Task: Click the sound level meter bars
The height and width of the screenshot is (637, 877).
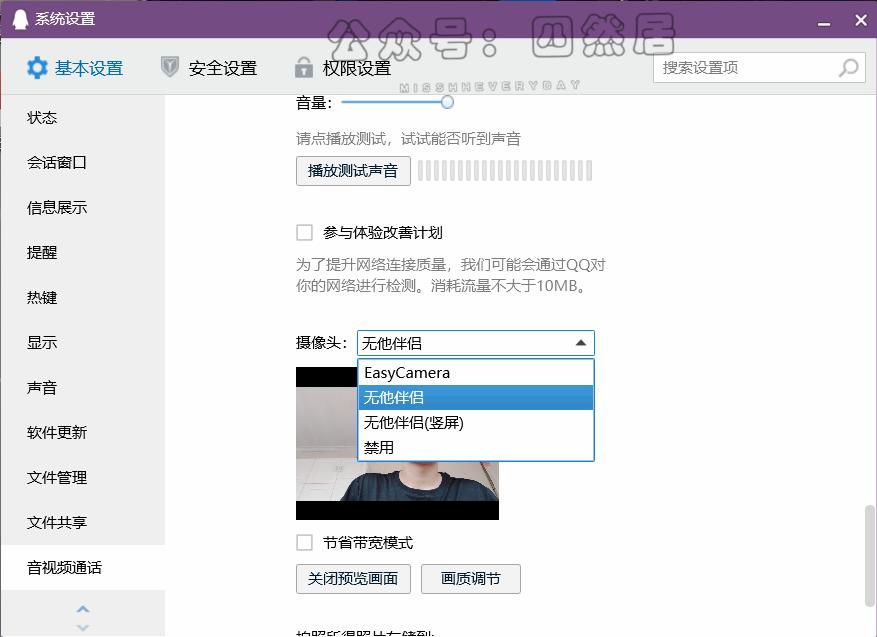Action: tap(504, 171)
